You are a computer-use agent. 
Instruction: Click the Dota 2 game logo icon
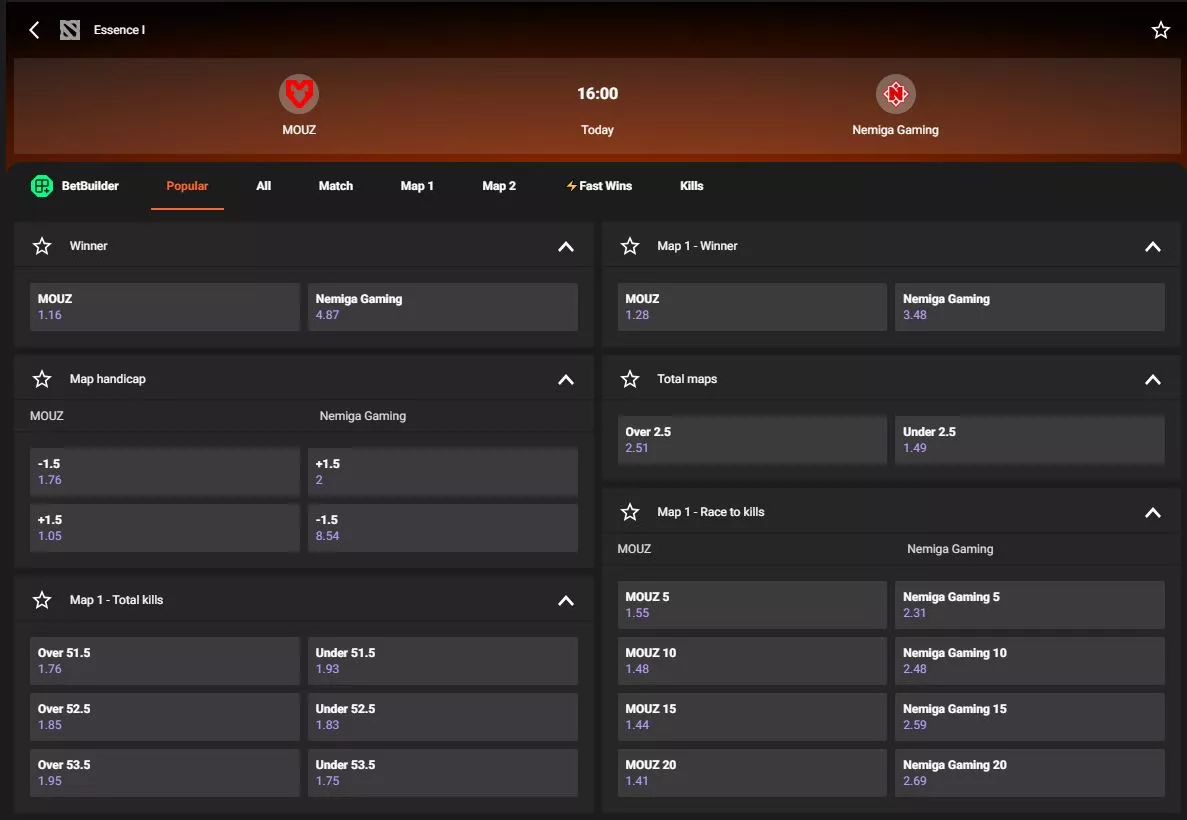click(x=70, y=30)
